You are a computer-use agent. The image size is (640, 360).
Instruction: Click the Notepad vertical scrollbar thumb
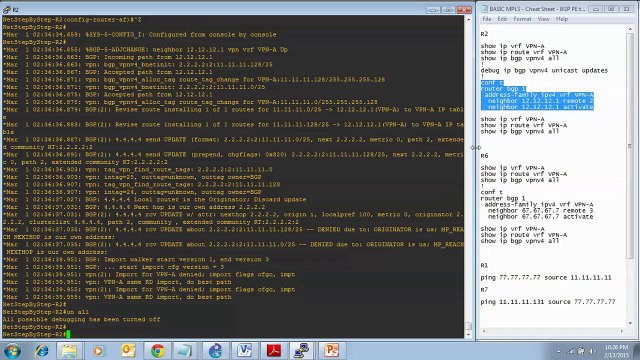click(630, 146)
